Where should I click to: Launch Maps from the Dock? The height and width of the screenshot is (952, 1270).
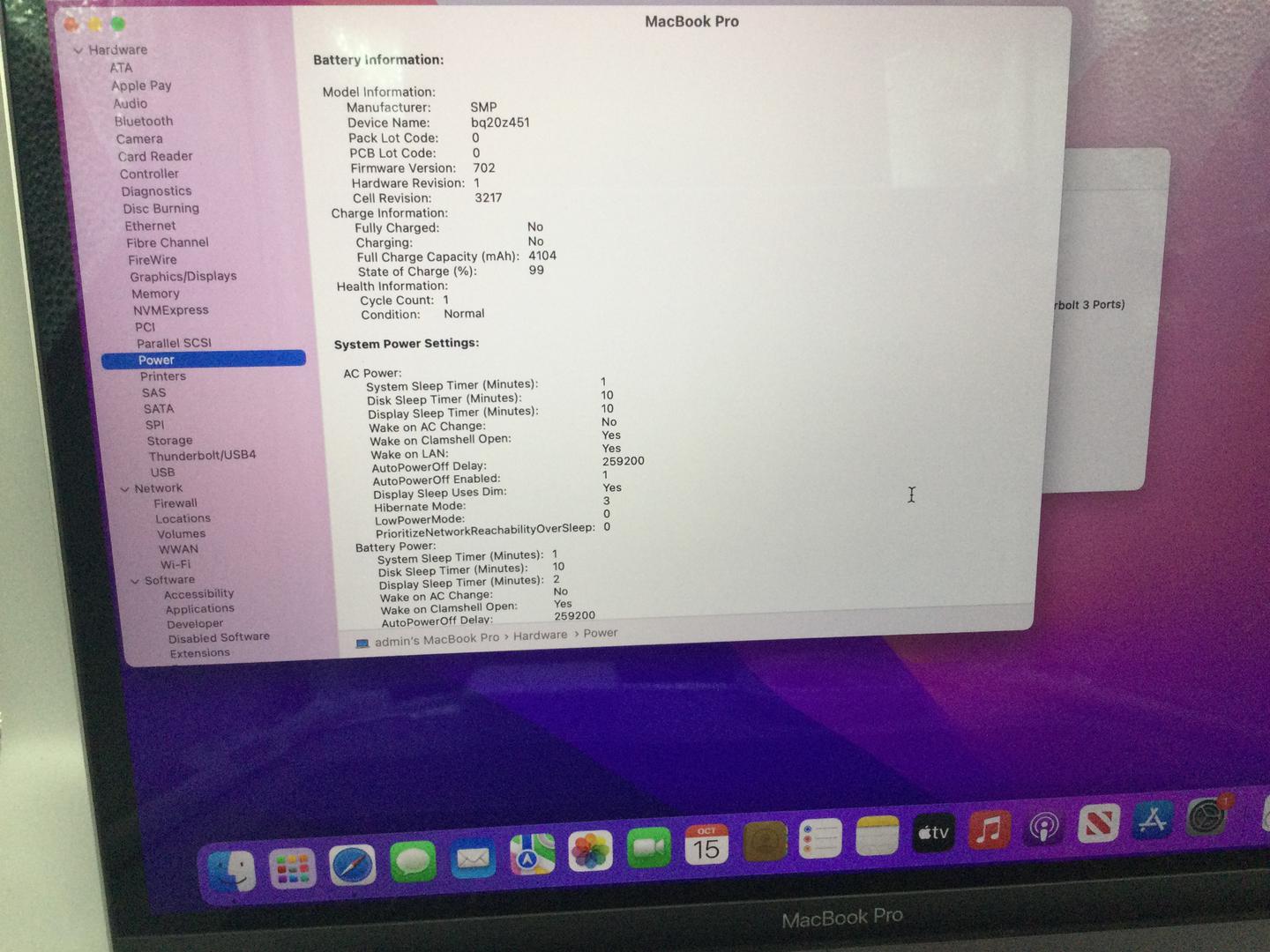[532, 854]
